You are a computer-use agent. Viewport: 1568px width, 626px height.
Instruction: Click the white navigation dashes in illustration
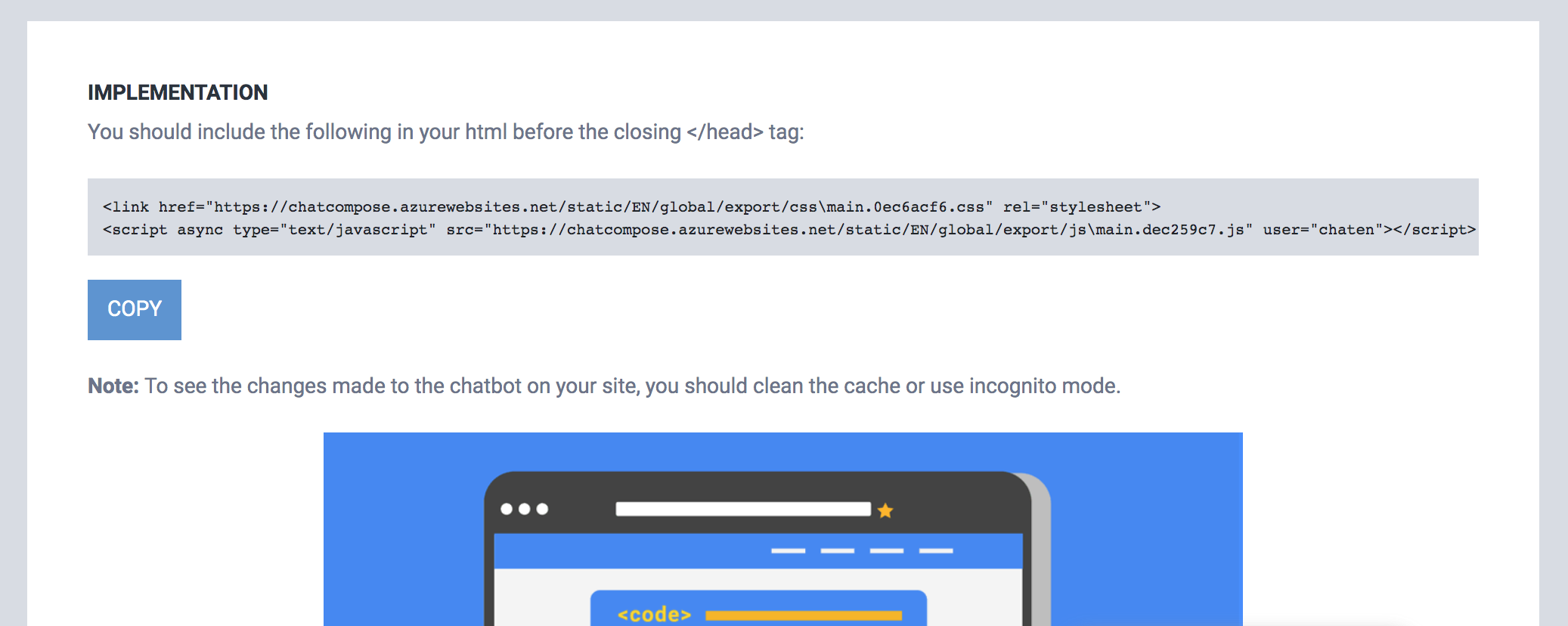tap(862, 550)
